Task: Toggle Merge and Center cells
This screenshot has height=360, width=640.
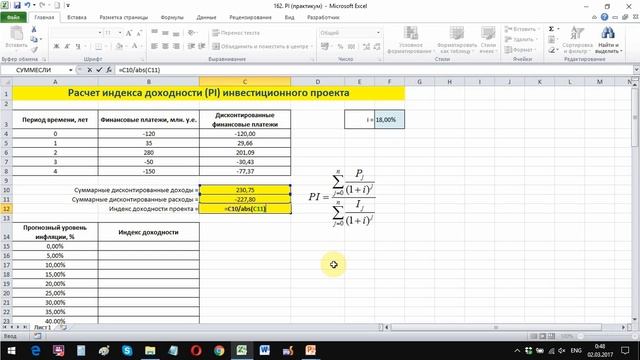Action: click(x=261, y=47)
